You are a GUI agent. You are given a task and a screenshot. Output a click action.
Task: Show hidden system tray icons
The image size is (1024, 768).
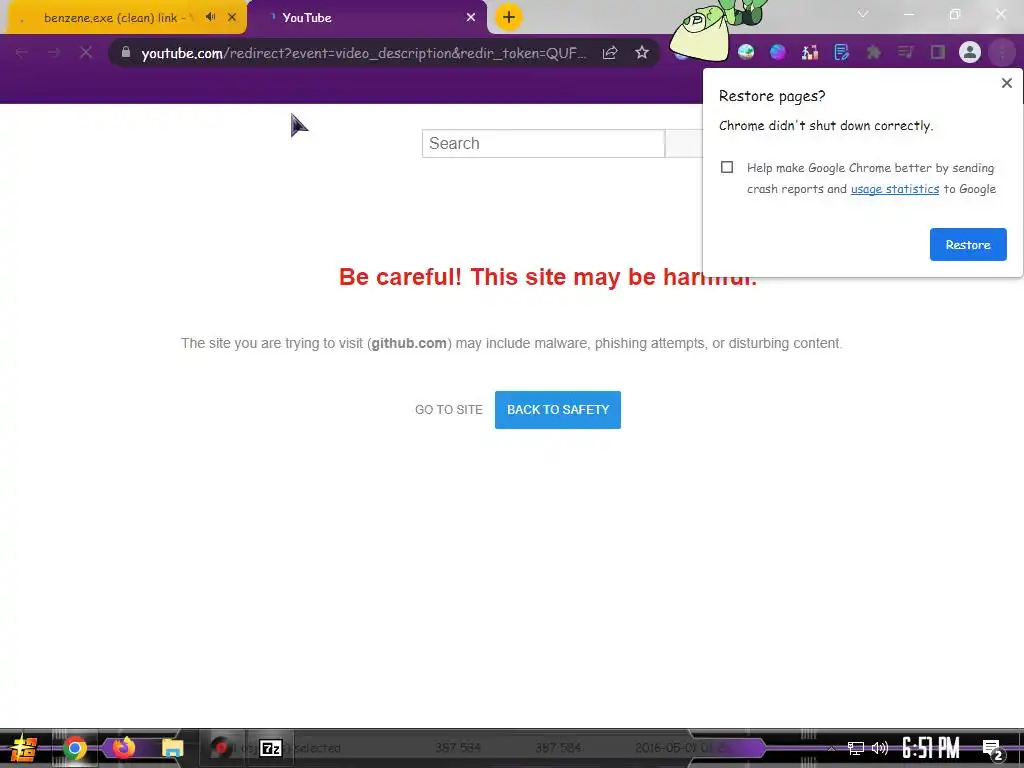[x=831, y=748]
